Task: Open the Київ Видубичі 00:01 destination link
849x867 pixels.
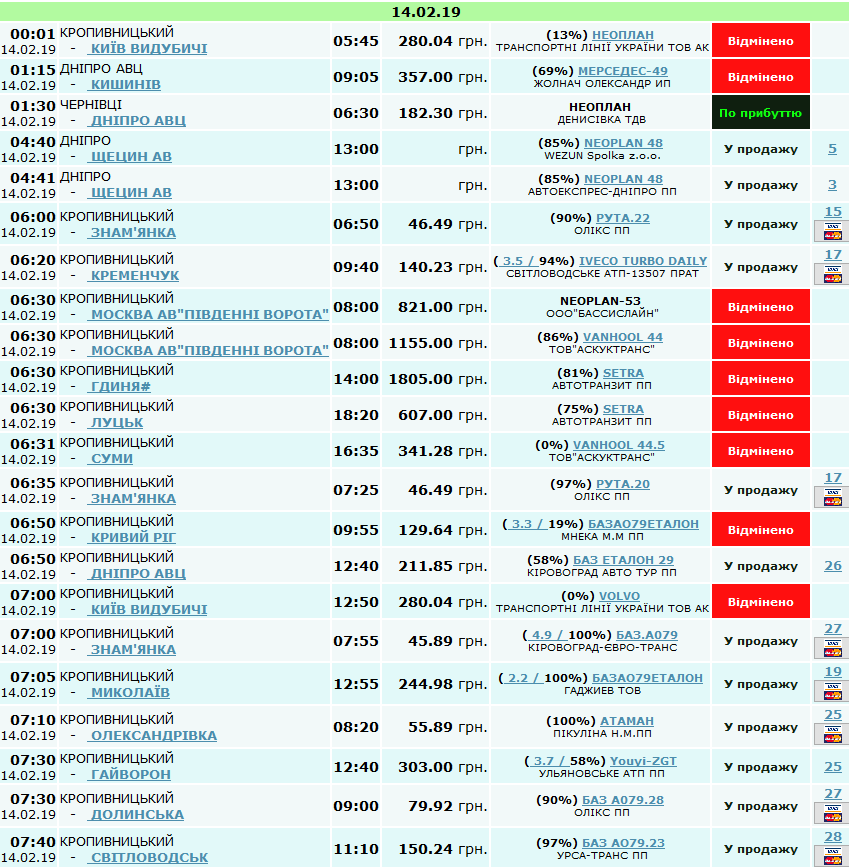Action: [x=148, y=49]
